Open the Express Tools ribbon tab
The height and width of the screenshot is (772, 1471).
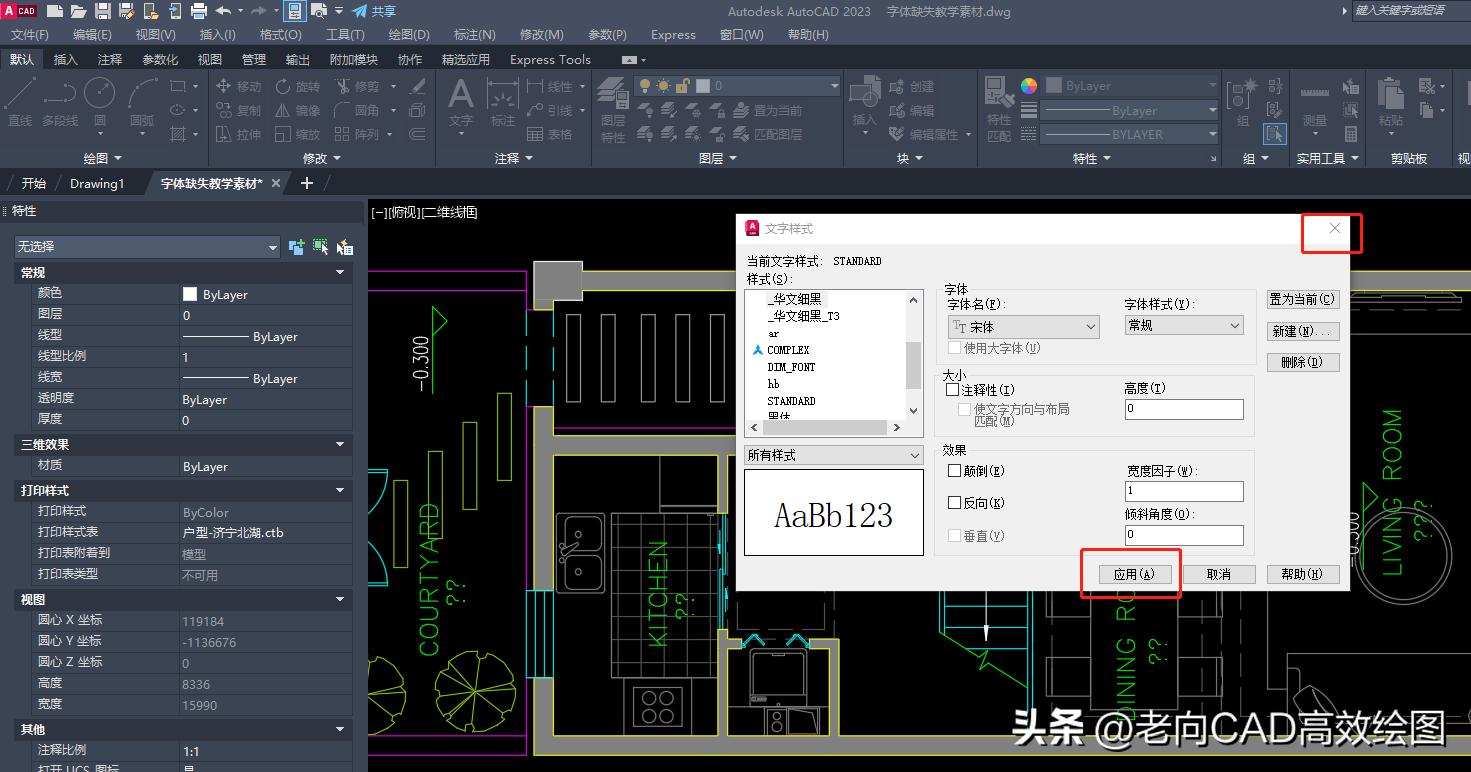[549, 59]
